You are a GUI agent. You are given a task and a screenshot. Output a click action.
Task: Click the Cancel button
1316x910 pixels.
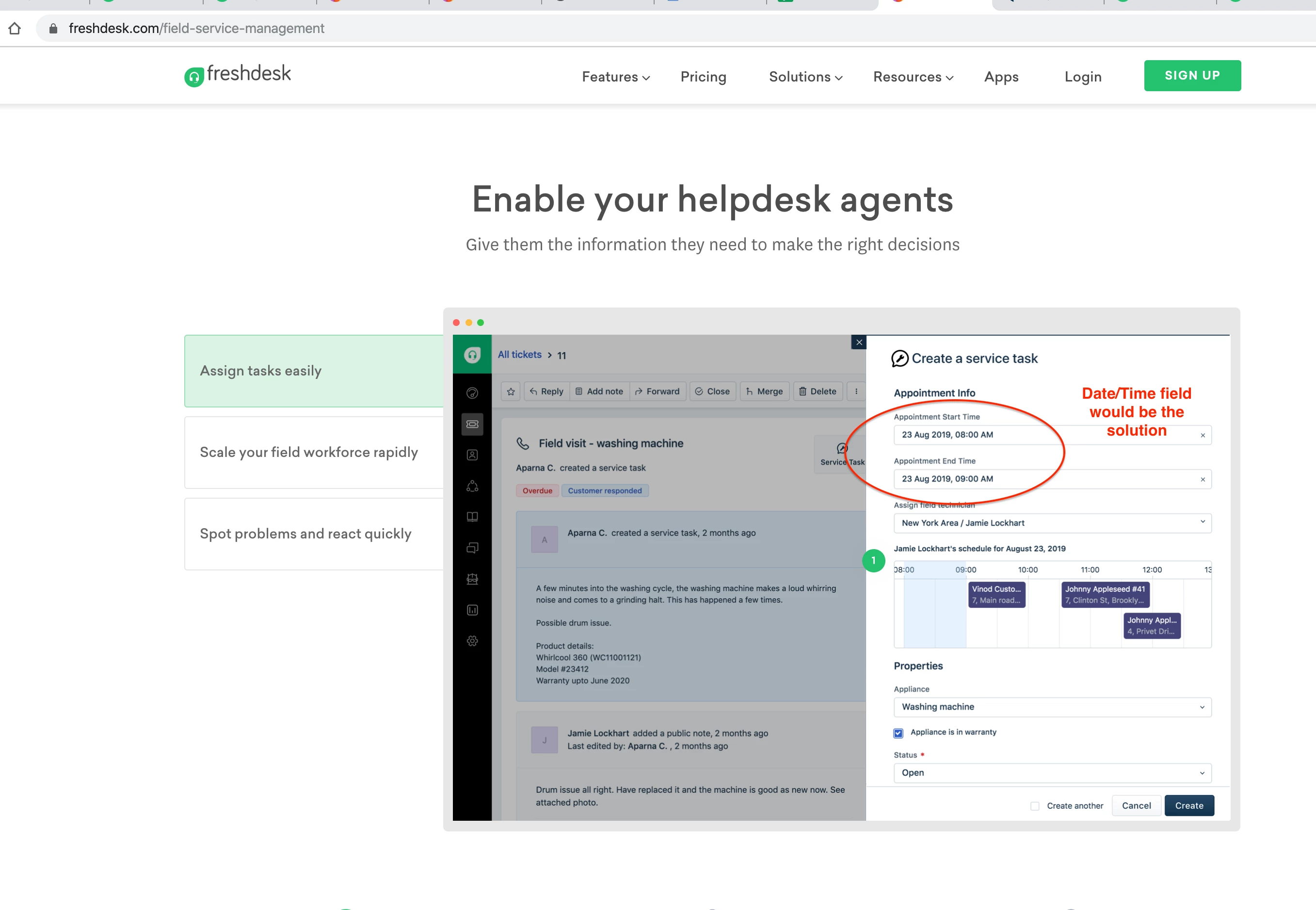tap(1136, 806)
